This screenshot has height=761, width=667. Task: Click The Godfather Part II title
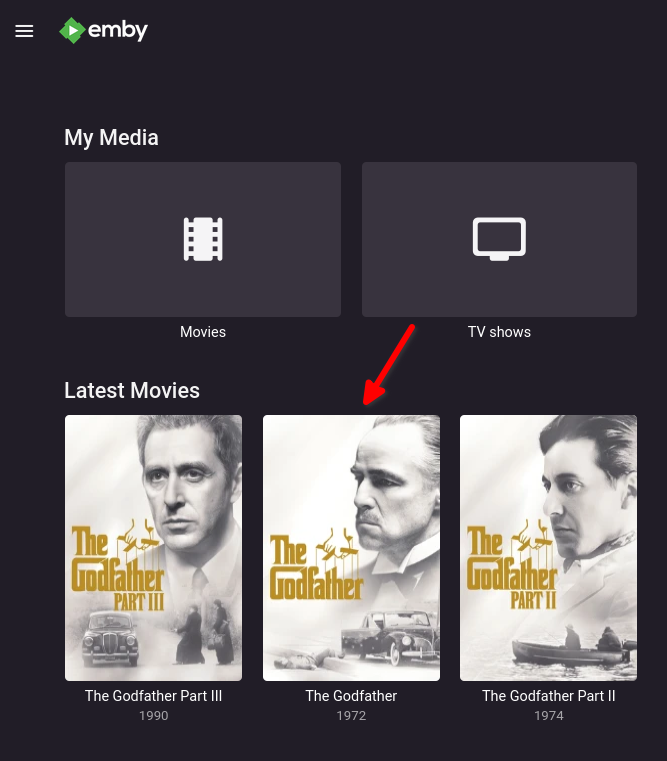tap(549, 696)
